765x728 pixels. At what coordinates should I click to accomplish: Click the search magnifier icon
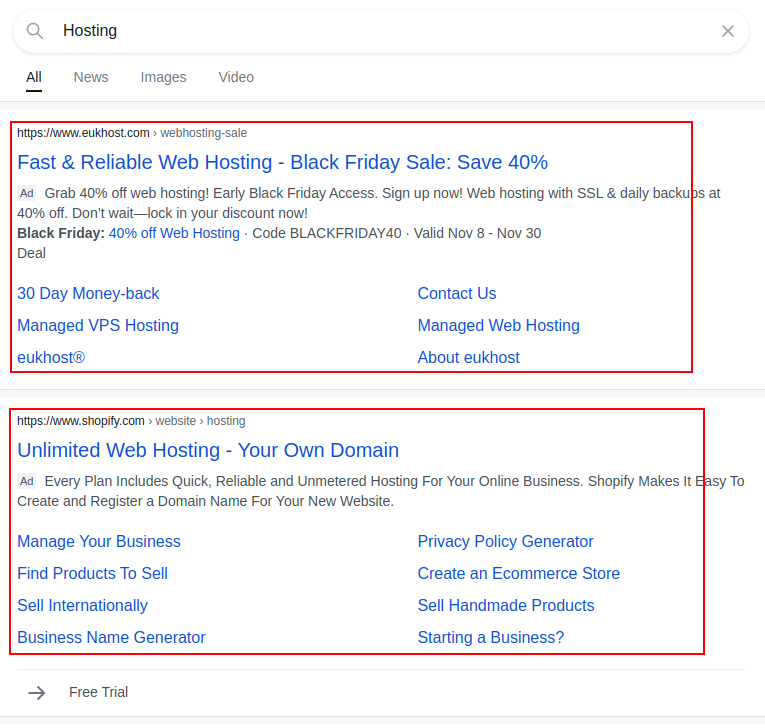[35, 31]
